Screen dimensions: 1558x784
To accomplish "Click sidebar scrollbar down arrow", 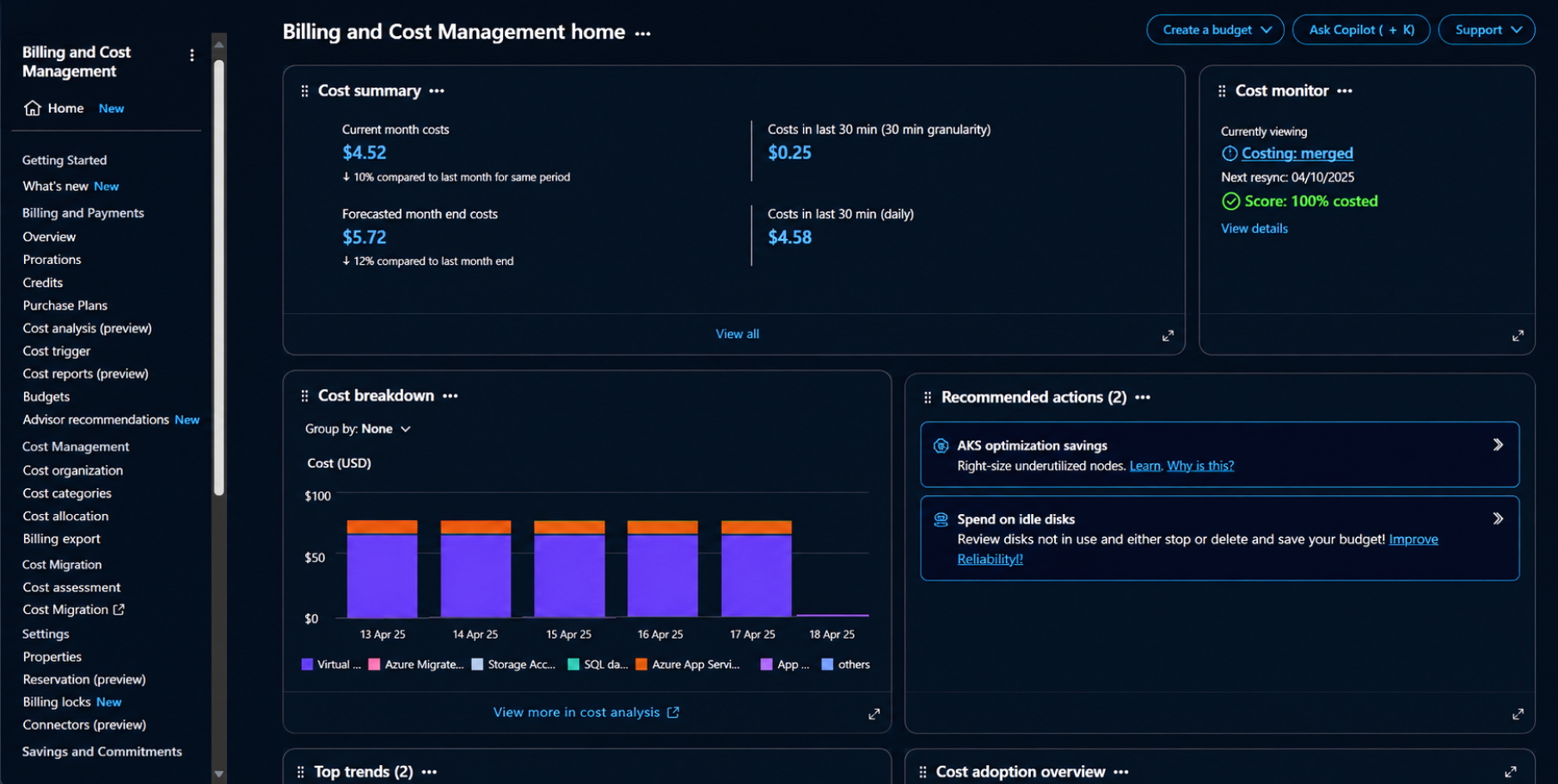I will pos(219,774).
